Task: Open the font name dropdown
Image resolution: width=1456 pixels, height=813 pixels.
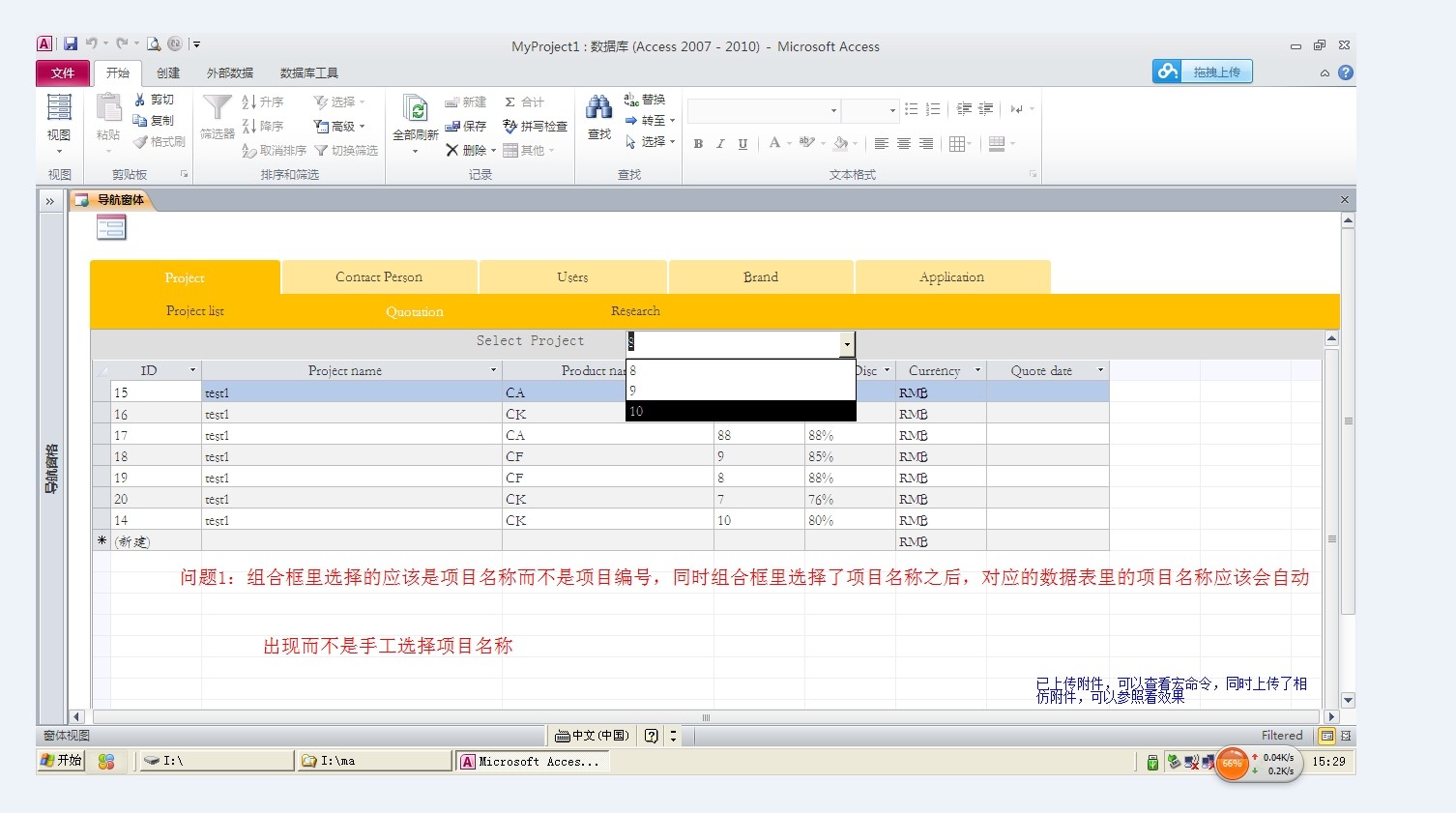Action: click(833, 110)
